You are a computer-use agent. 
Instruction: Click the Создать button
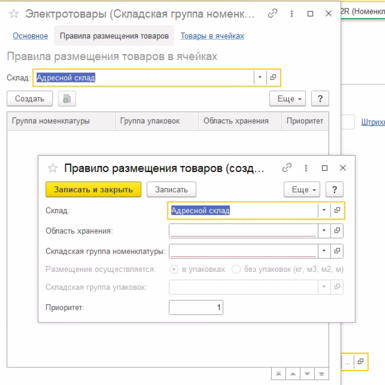coord(30,99)
